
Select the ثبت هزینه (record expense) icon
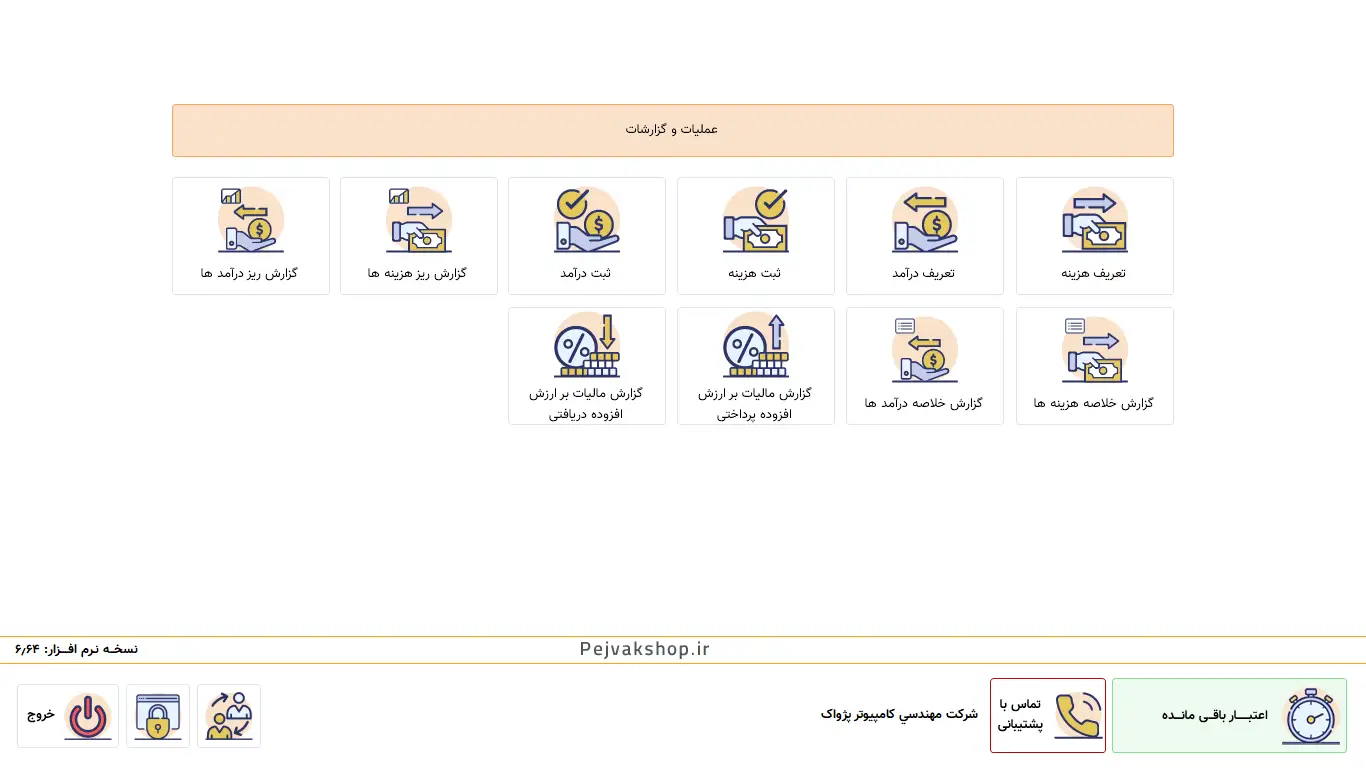pyautogui.click(x=755, y=221)
